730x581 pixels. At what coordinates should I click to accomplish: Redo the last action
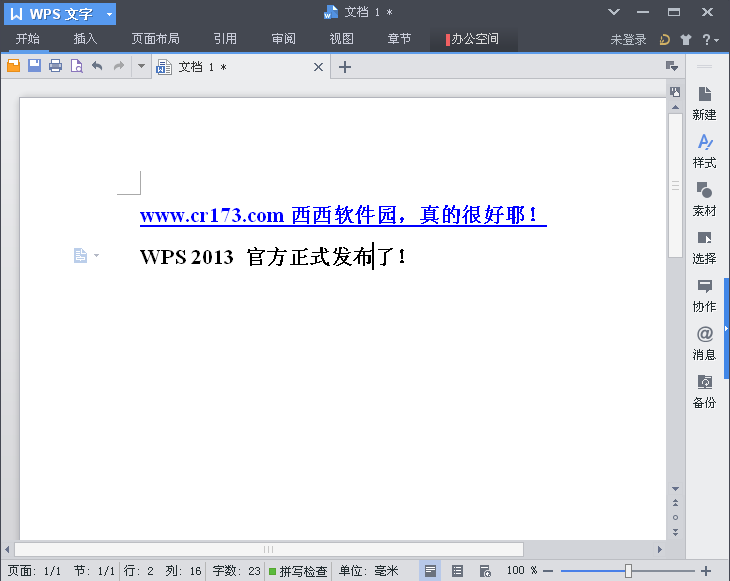pyautogui.click(x=119, y=66)
